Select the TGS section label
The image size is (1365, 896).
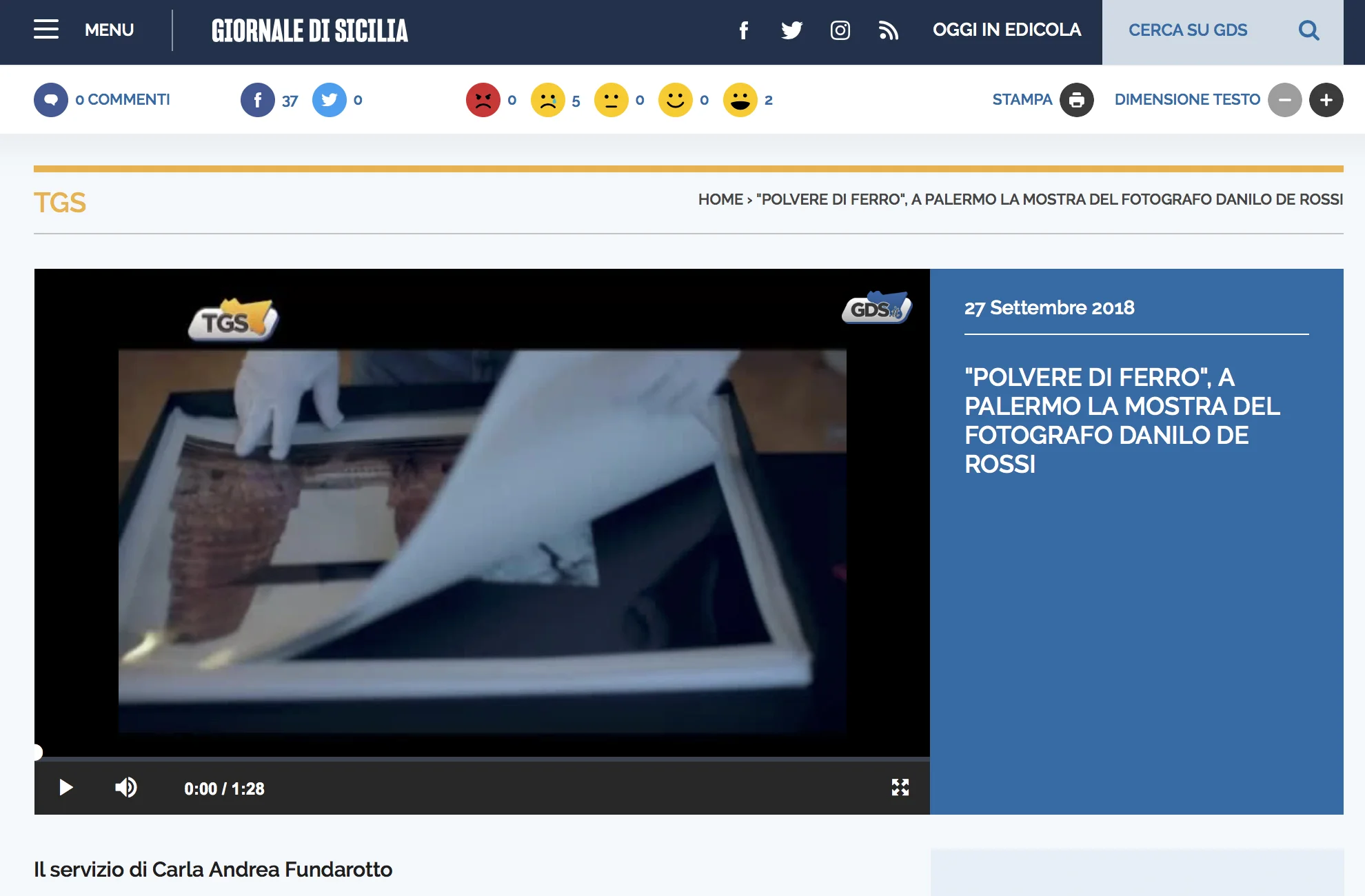(60, 203)
